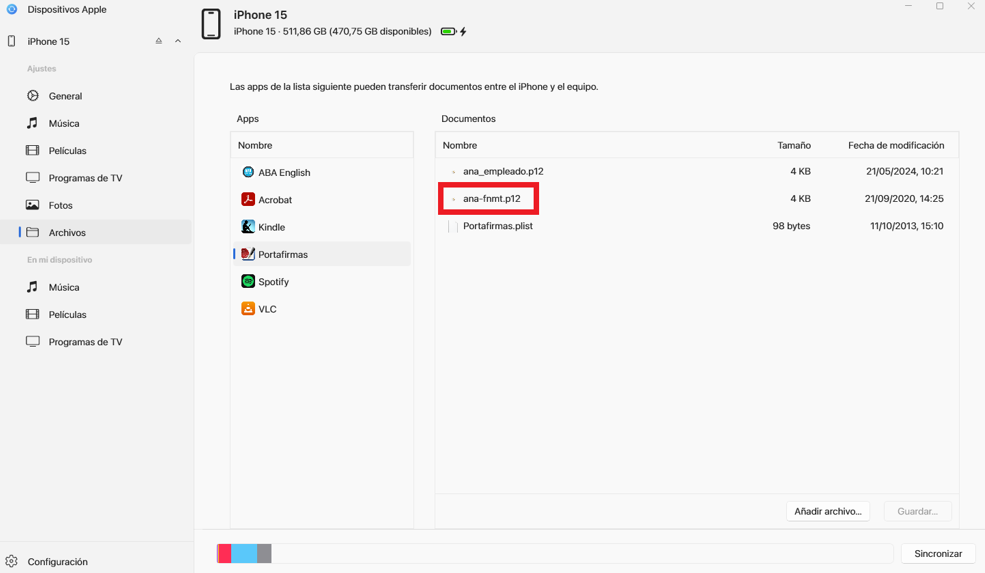This screenshot has height=573, width=985.
Task: Sort by Fecha de modificación header
Action: 896,145
